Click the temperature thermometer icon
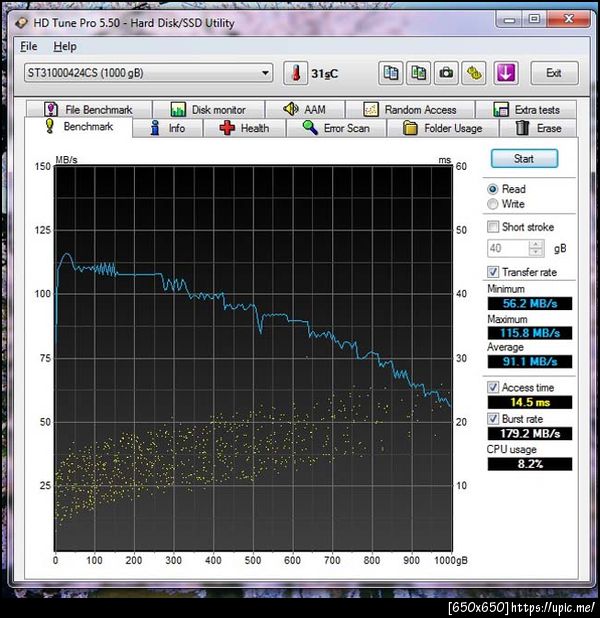The width and height of the screenshot is (600, 618). [x=295, y=73]
